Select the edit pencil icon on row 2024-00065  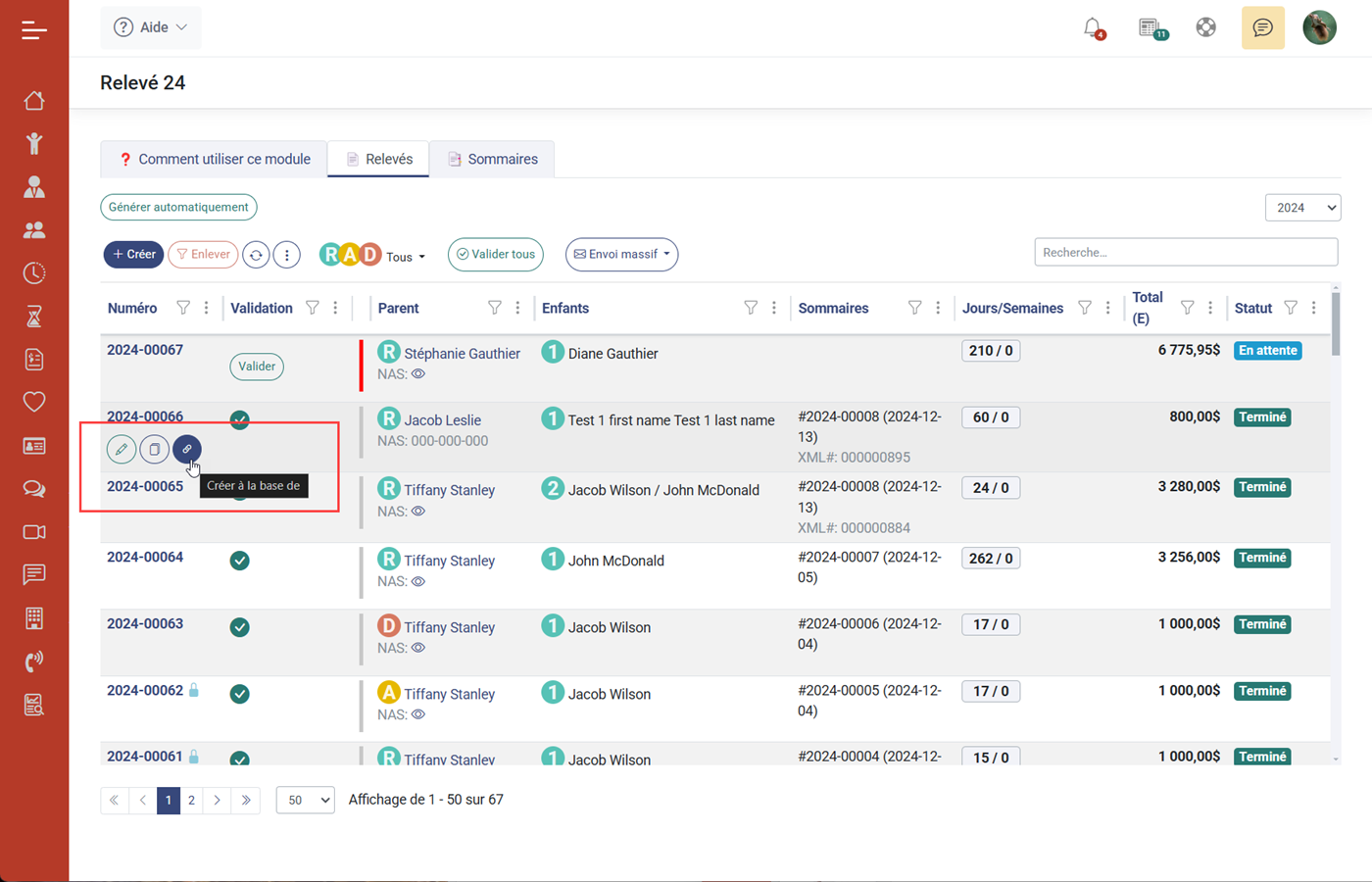coord(121,449)
